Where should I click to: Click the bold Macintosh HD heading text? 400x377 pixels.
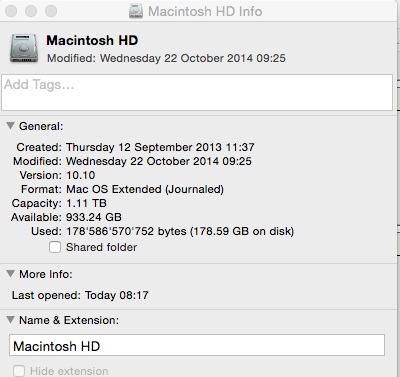(92, 40)
